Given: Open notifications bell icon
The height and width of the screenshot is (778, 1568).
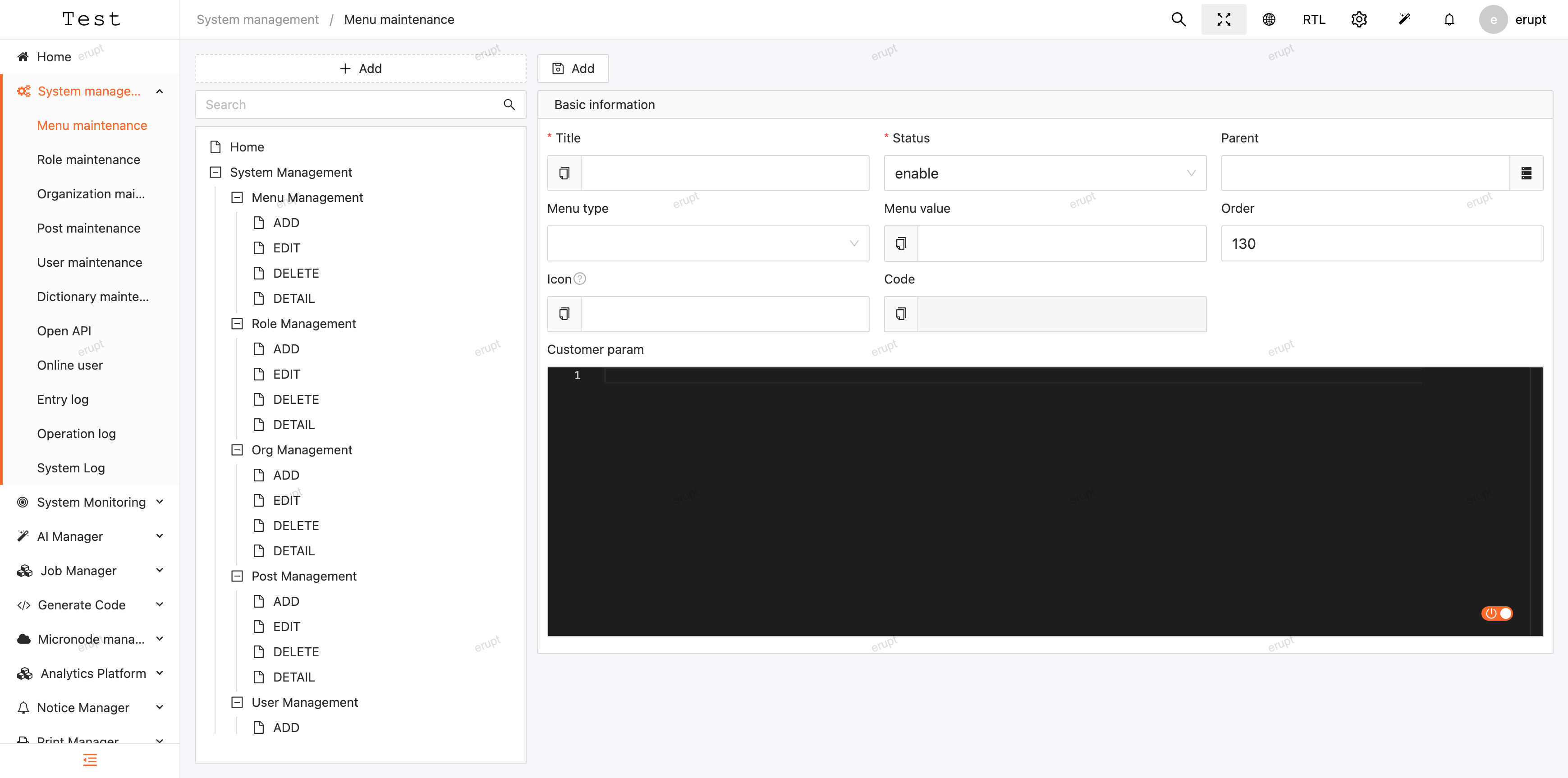Looking at the screenshot, I should (x=1449, y=19).
